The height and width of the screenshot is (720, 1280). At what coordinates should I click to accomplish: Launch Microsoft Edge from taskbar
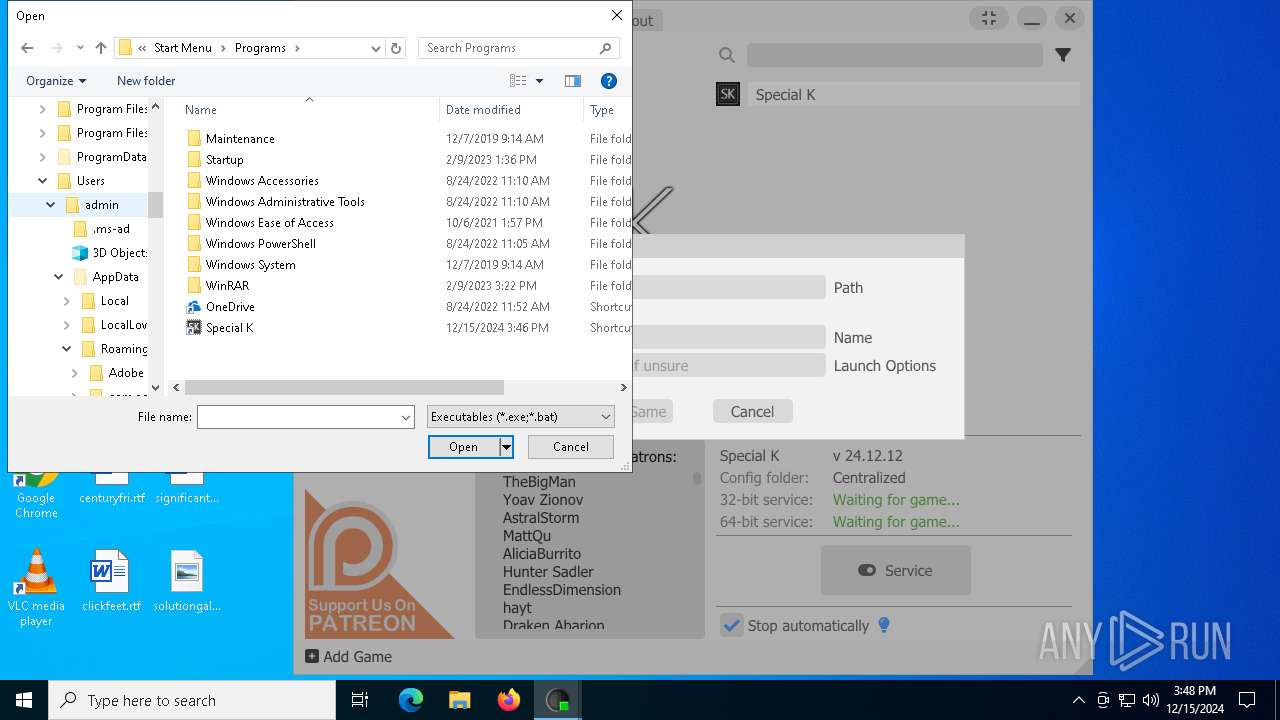(411, 700)
